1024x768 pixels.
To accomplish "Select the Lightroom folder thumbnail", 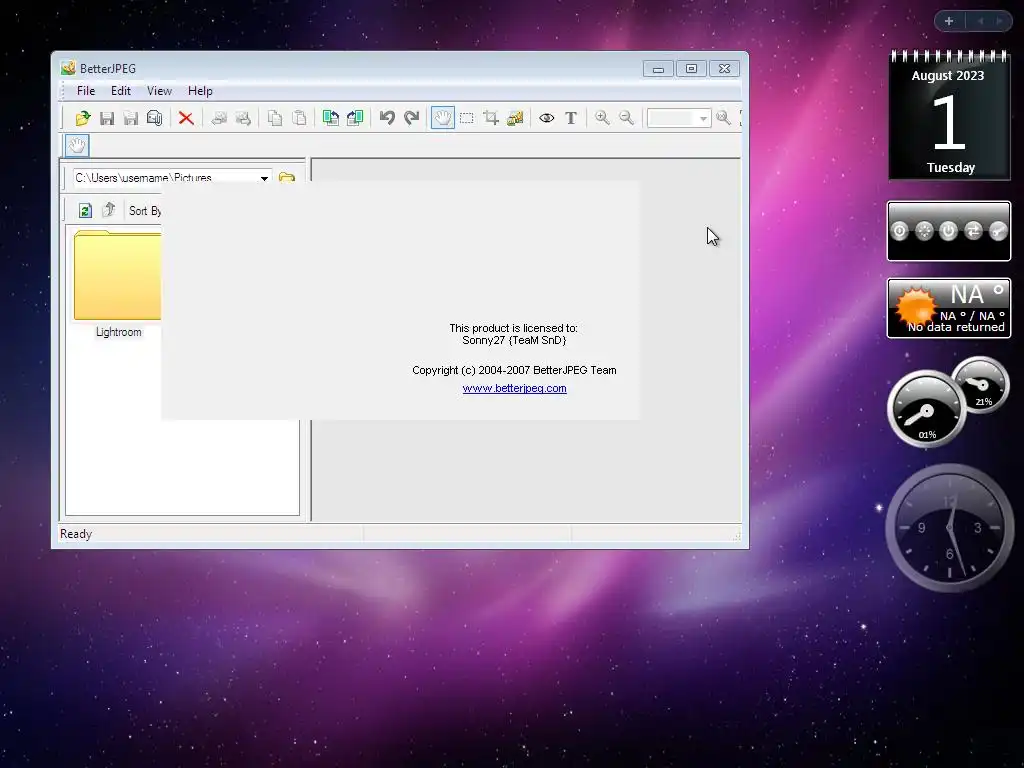I will (x=118, y=275).
